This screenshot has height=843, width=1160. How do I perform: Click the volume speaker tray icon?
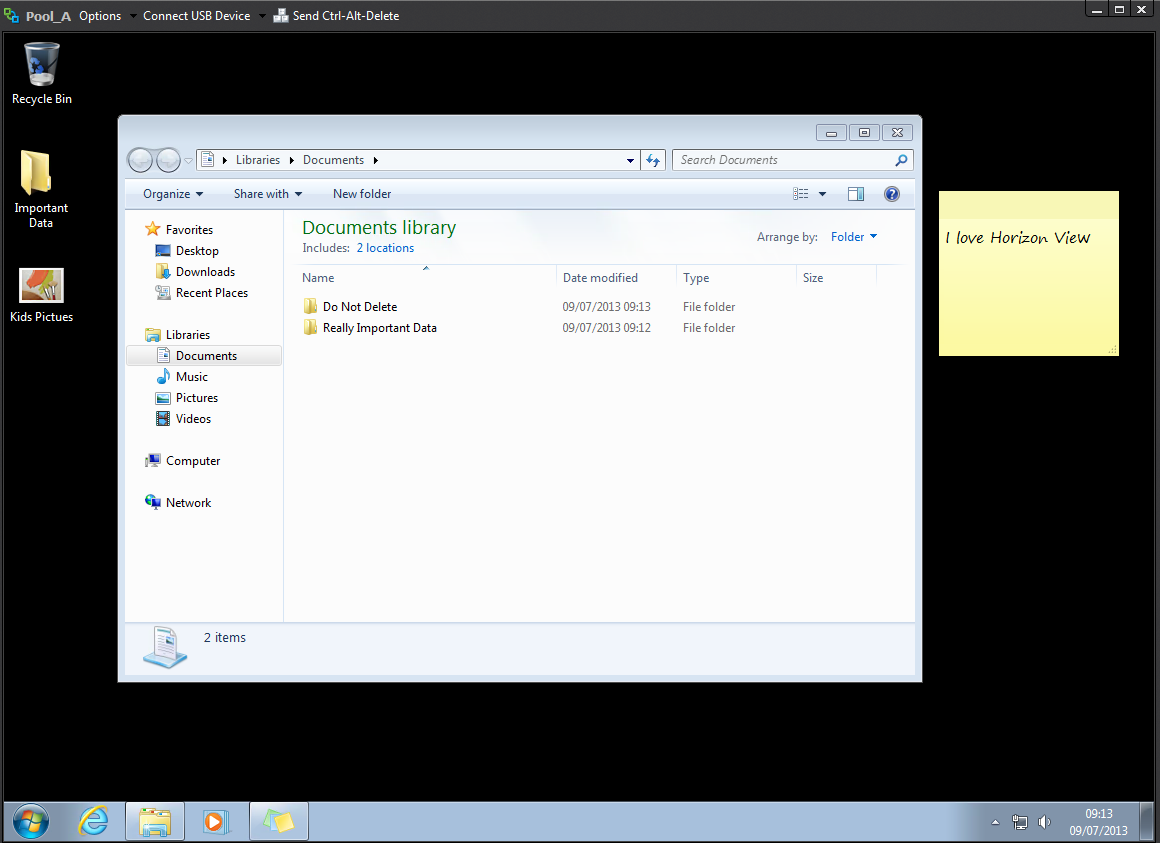point(1045,822)
